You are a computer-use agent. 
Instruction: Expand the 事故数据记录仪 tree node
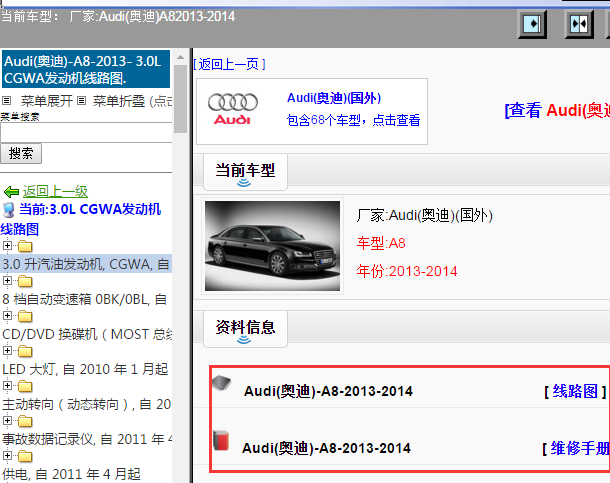(x=7, y=420)
